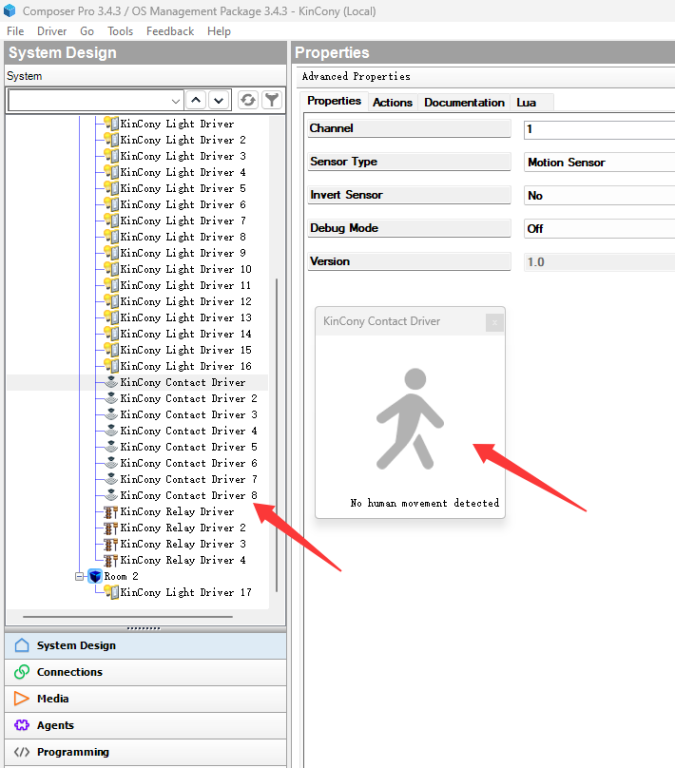
Task: Click the Composer Pro app logo icon
Action: (9, 10)
